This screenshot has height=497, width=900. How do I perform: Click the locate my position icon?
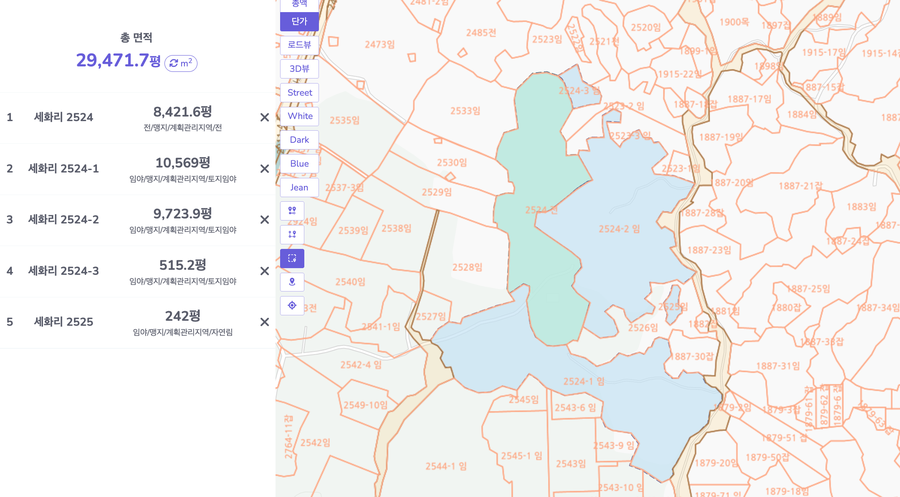click(292, 306)
